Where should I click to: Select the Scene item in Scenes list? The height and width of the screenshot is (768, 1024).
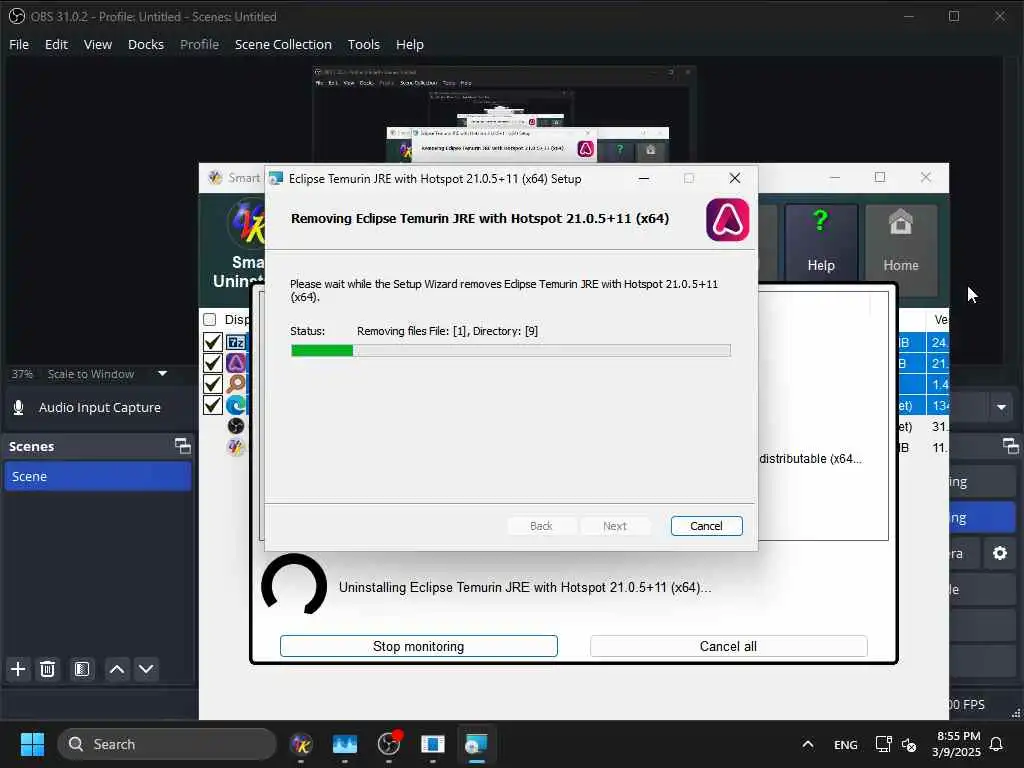coord(97,476)
